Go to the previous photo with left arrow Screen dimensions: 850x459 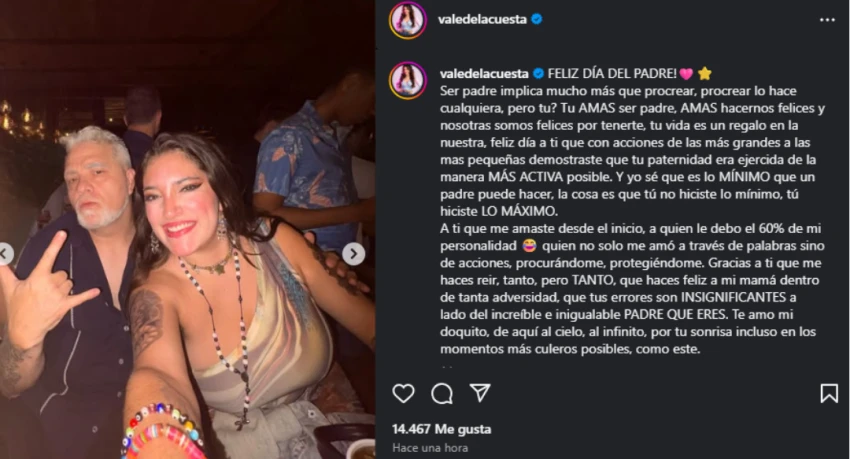[5, 254]
